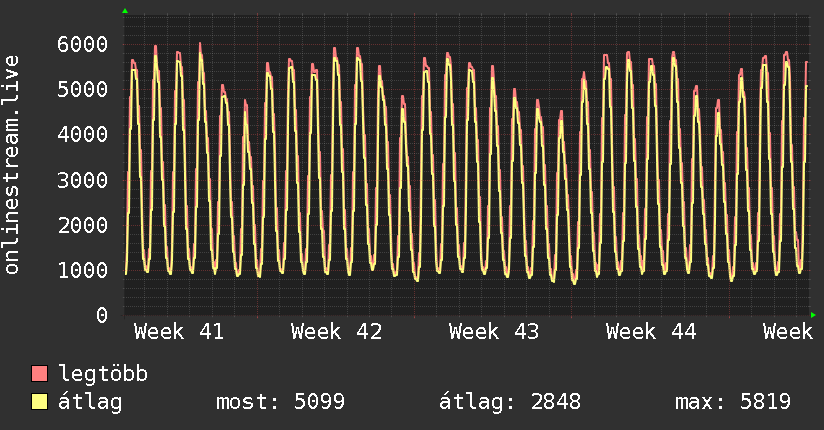Click the yellow átlag legend swatch
This screenshot has width=824, height=430.
coord(40,402)
